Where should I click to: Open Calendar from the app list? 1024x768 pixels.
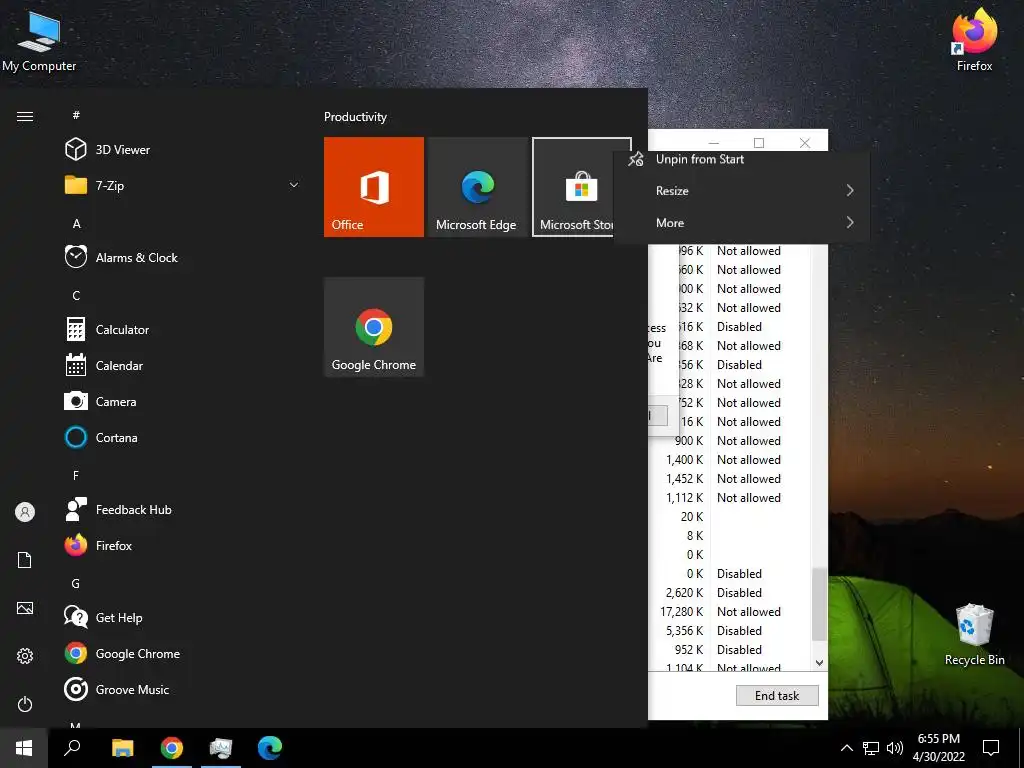click(x=180, y=366)
